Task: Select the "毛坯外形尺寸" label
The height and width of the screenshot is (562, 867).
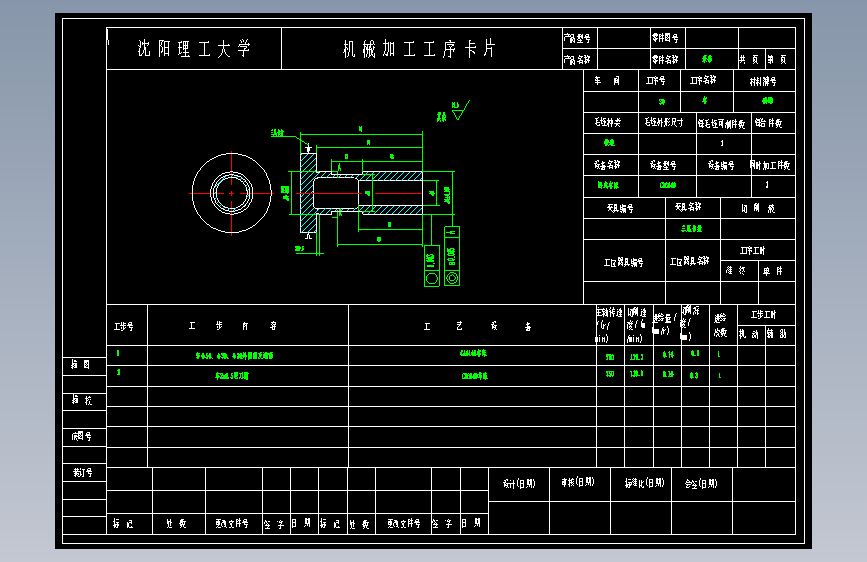Action: pos(664,122)
